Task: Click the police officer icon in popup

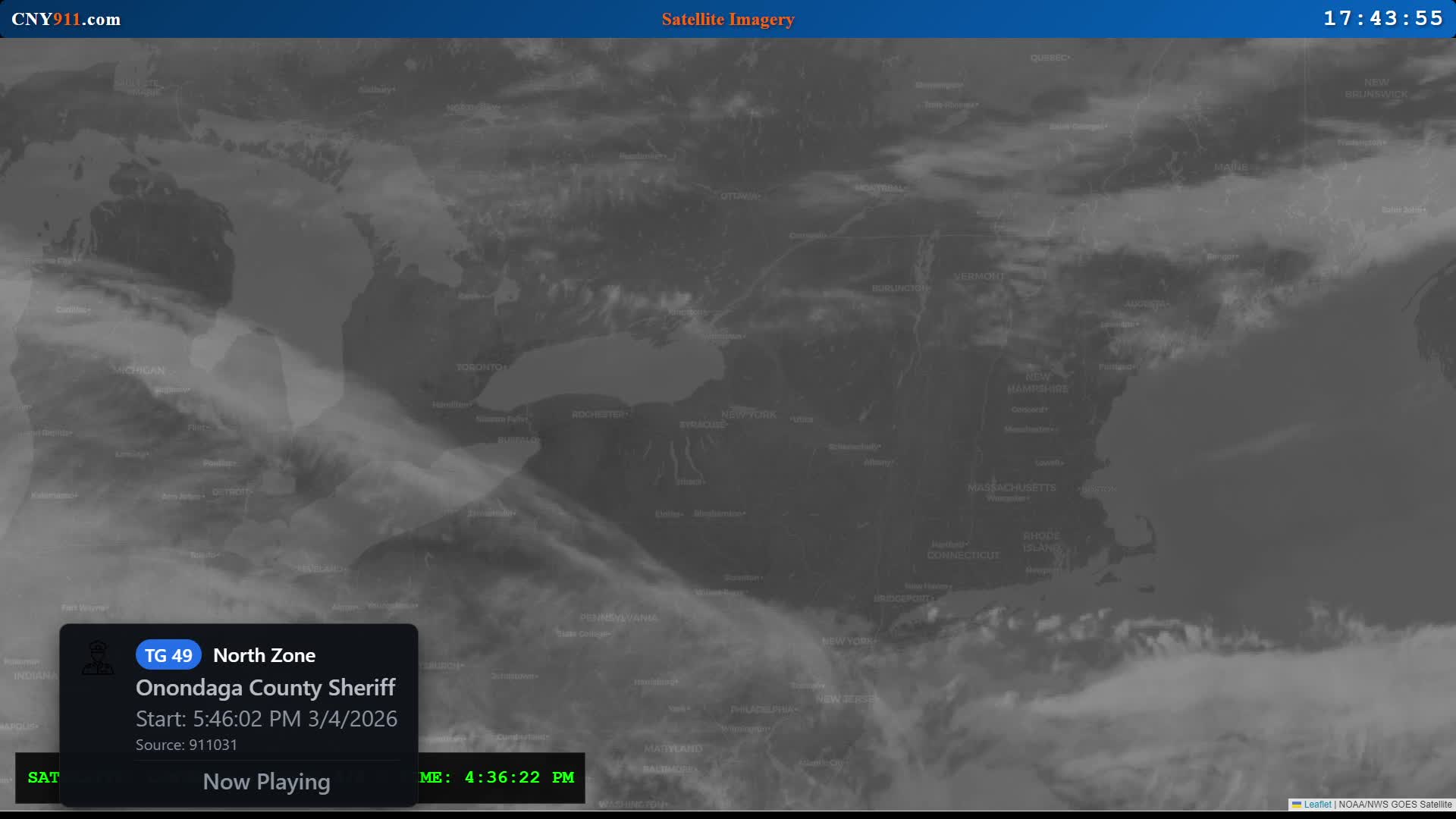Action: [x=98, y=657]
